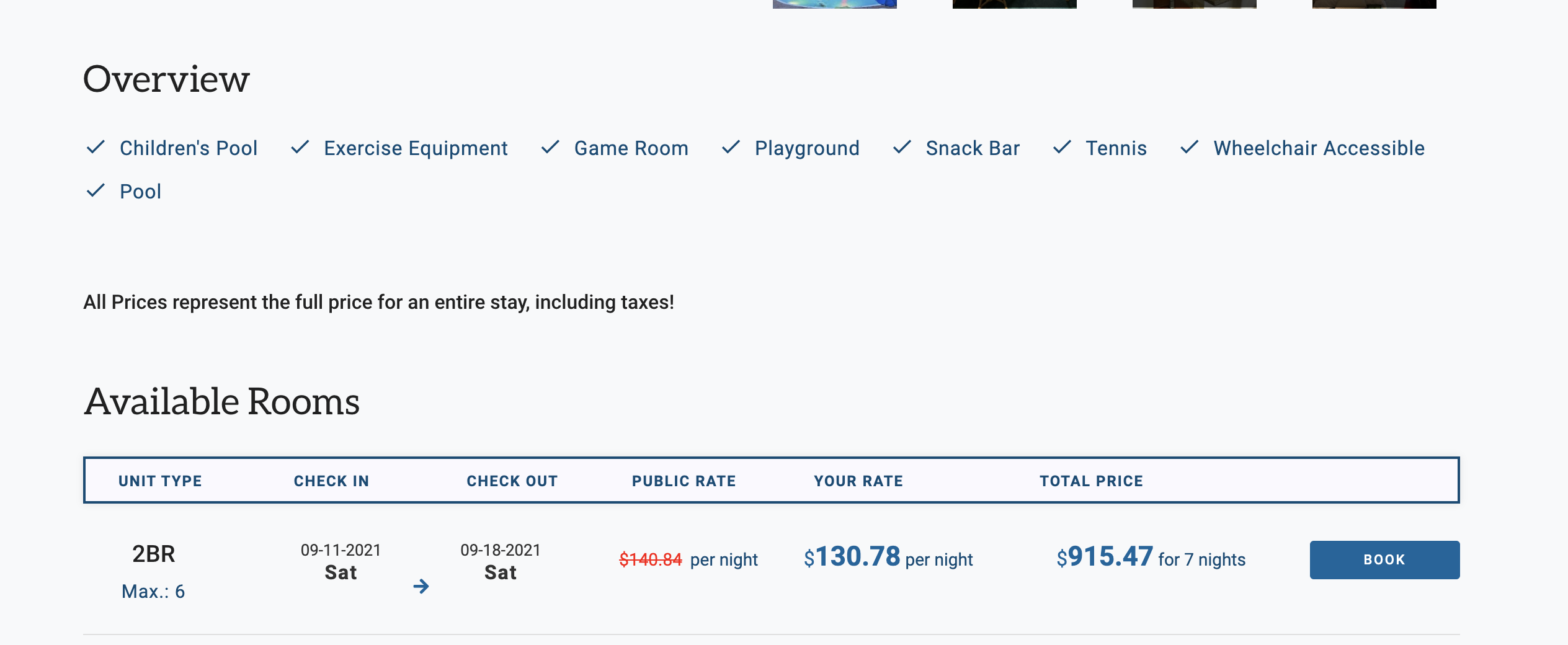Open the first photo thumbnail at top

(834, 4)
